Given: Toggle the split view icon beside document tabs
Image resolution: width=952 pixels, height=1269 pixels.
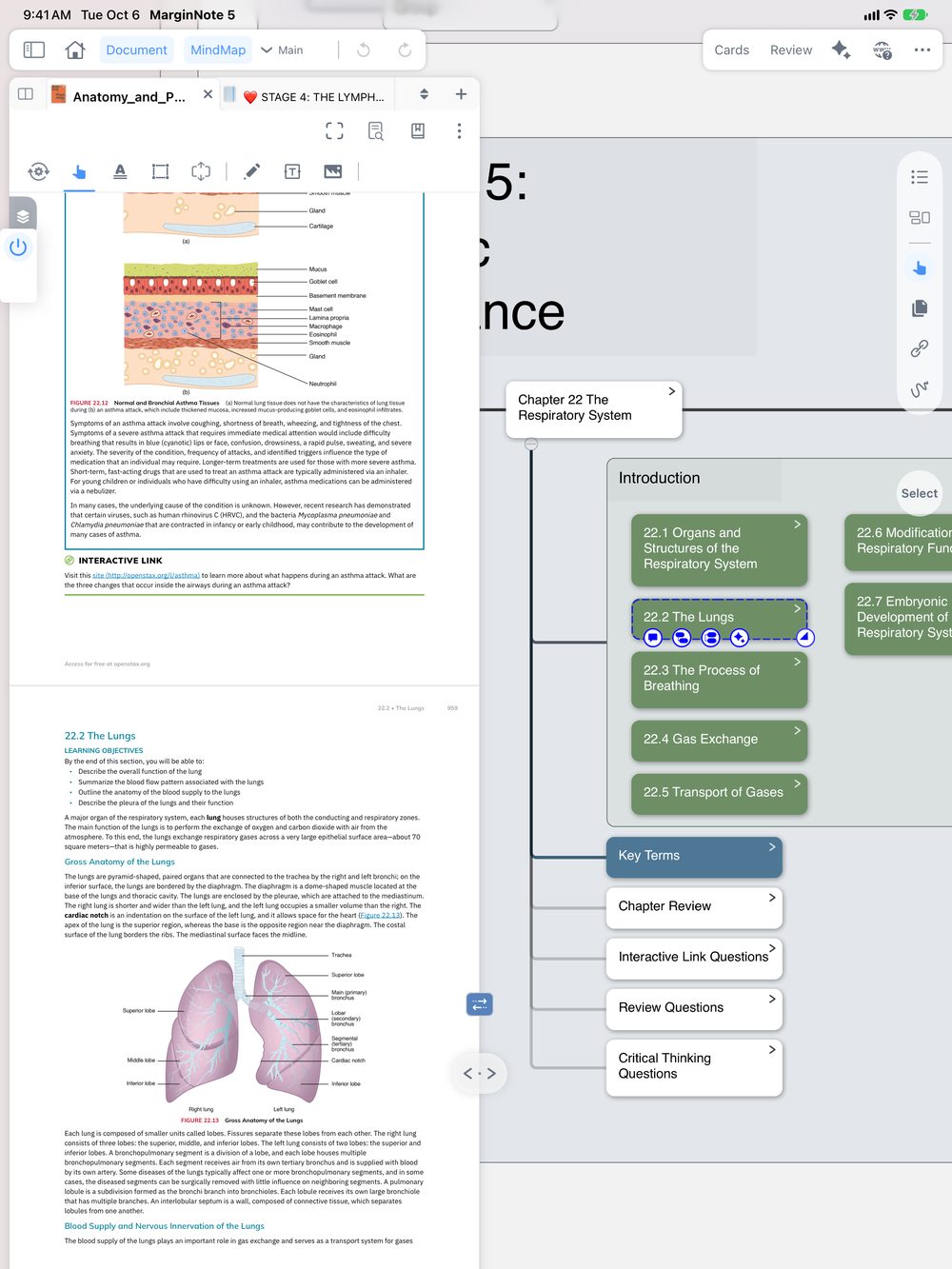Looking at the screenshot, I should (x=26, y=94).
